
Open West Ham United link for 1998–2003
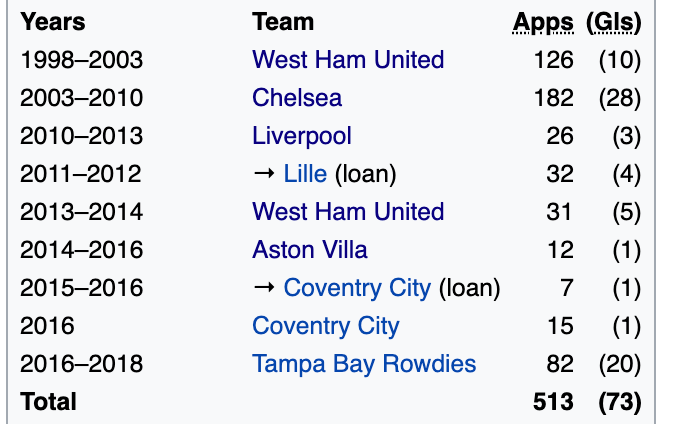(x=348, y=60)
